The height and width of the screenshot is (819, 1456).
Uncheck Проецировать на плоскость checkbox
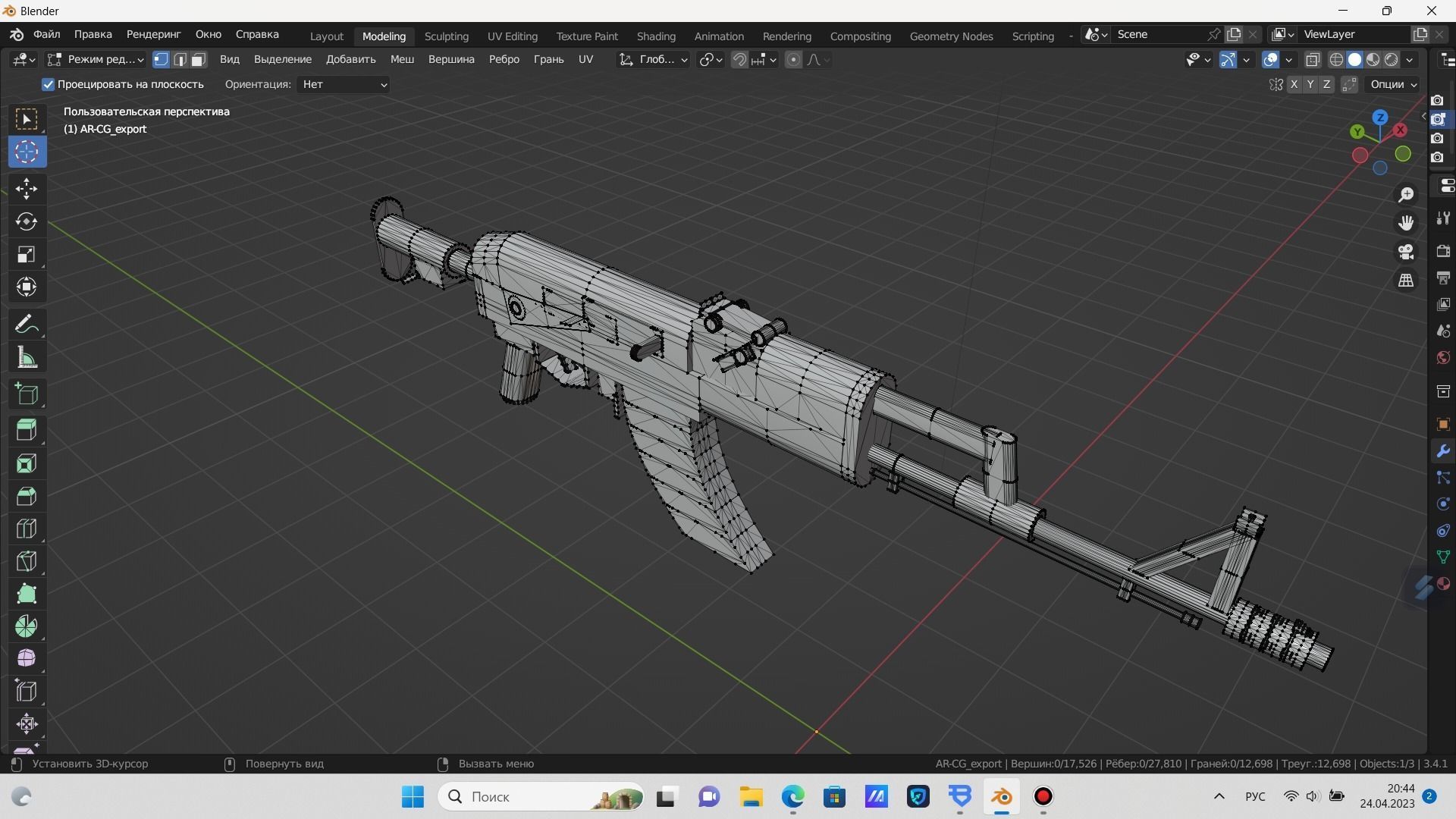click(49, 84)
